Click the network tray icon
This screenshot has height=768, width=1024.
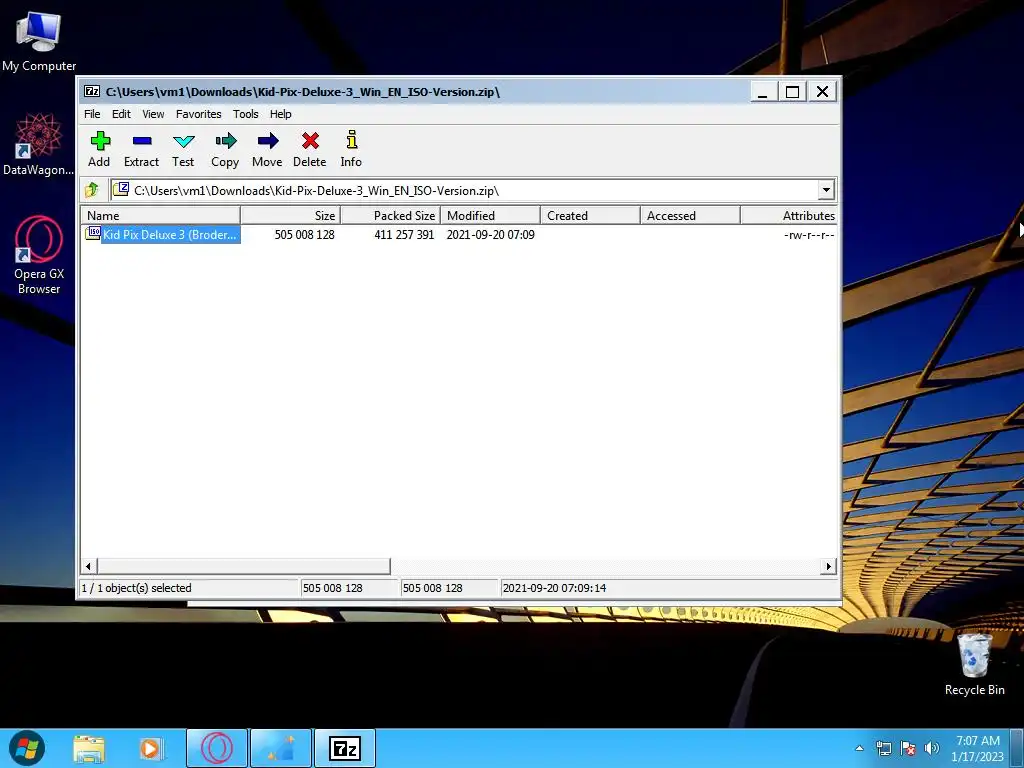pos(884,748)
